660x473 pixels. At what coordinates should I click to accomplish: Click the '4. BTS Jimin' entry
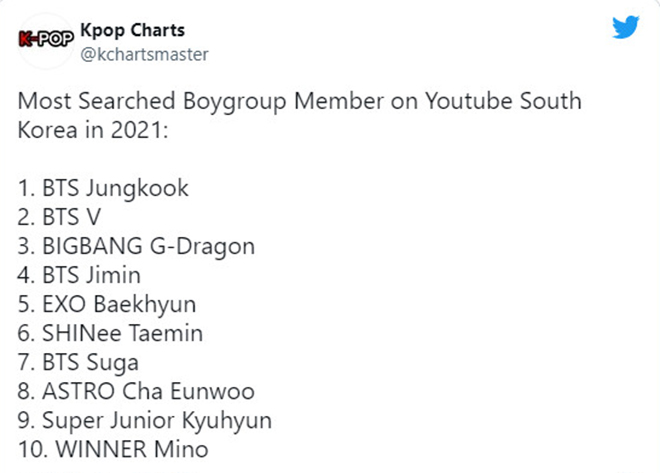[79, 276]
